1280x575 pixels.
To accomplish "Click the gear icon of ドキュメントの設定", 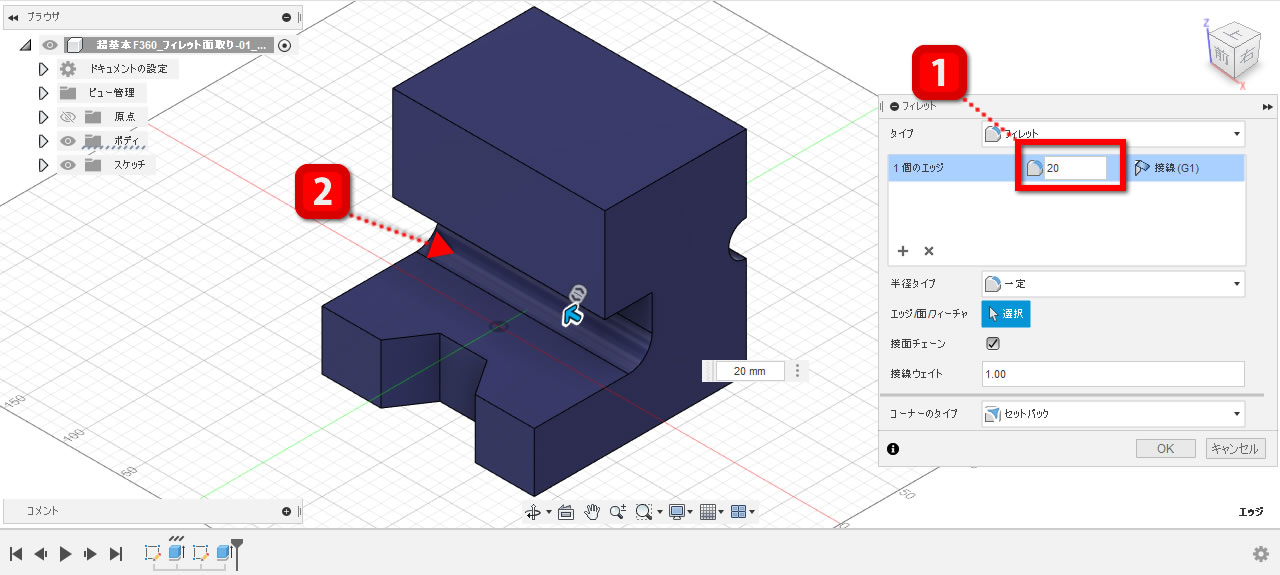I will (67, 69).
